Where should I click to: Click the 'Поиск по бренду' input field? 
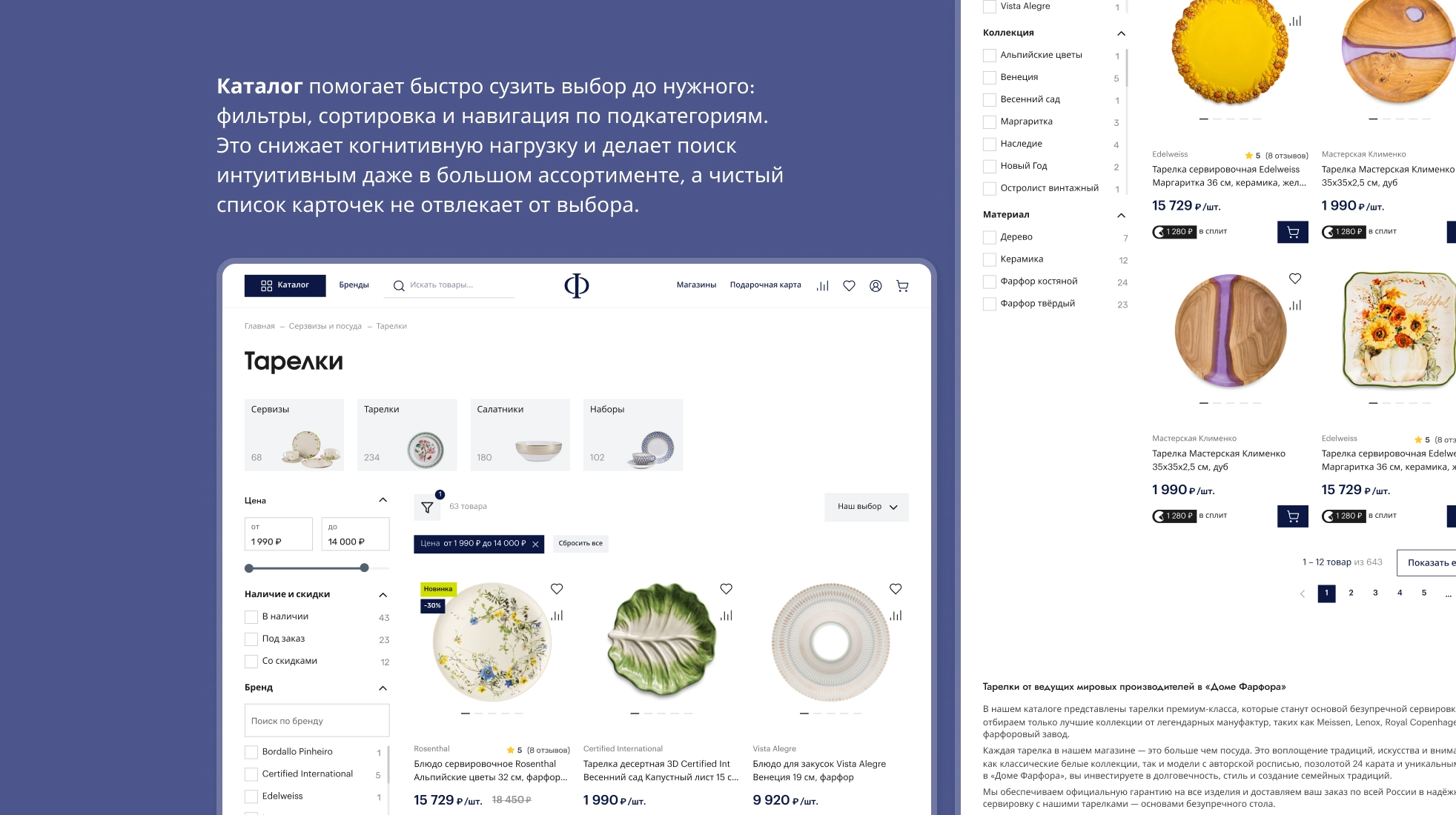[x=317, y=721]
